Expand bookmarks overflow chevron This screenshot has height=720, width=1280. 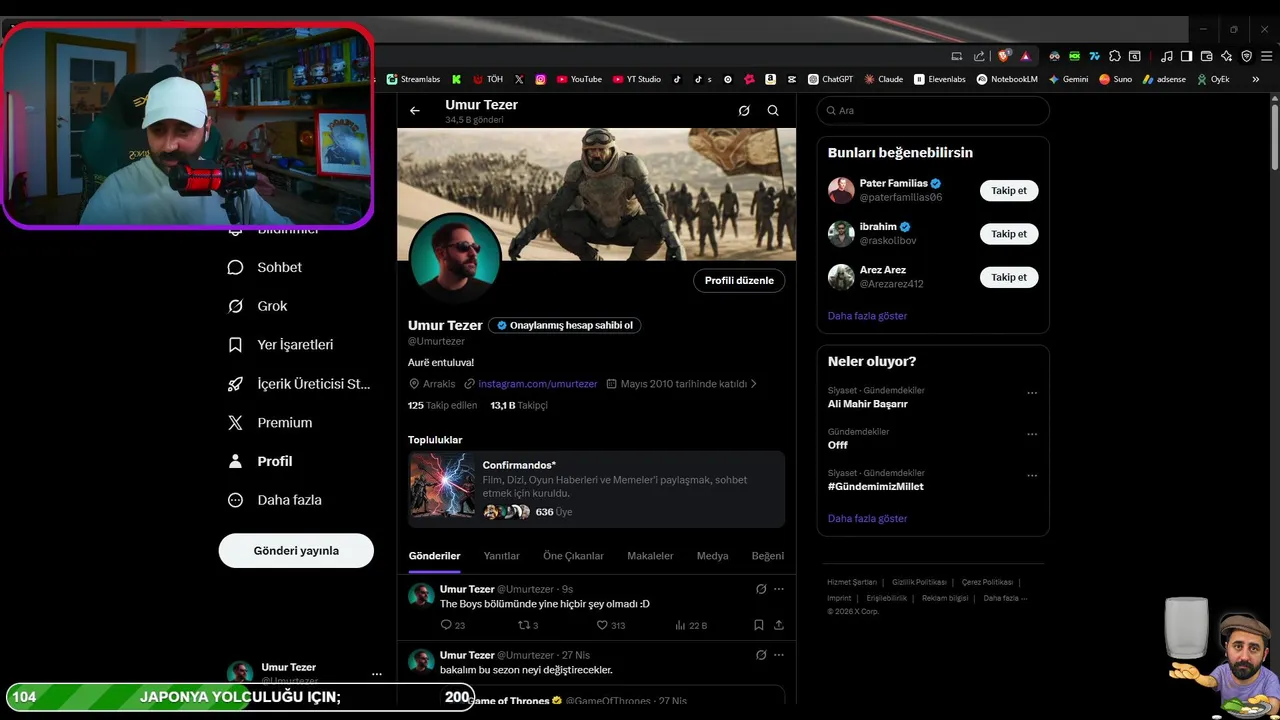point(1256,79)
